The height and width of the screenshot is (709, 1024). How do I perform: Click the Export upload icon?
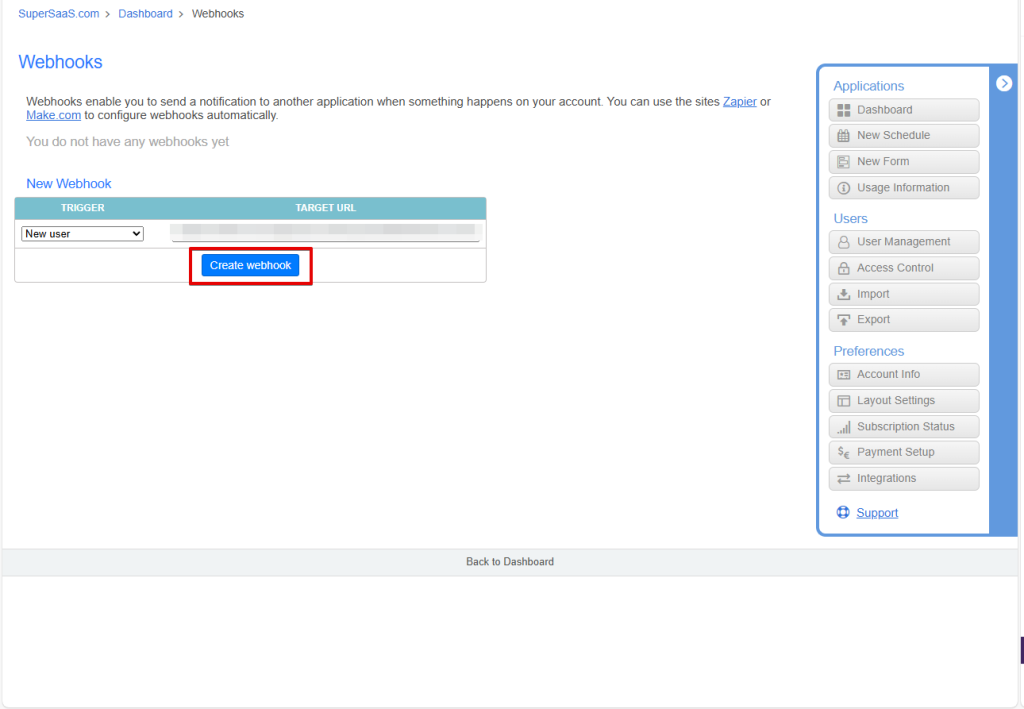coord(843,320)
